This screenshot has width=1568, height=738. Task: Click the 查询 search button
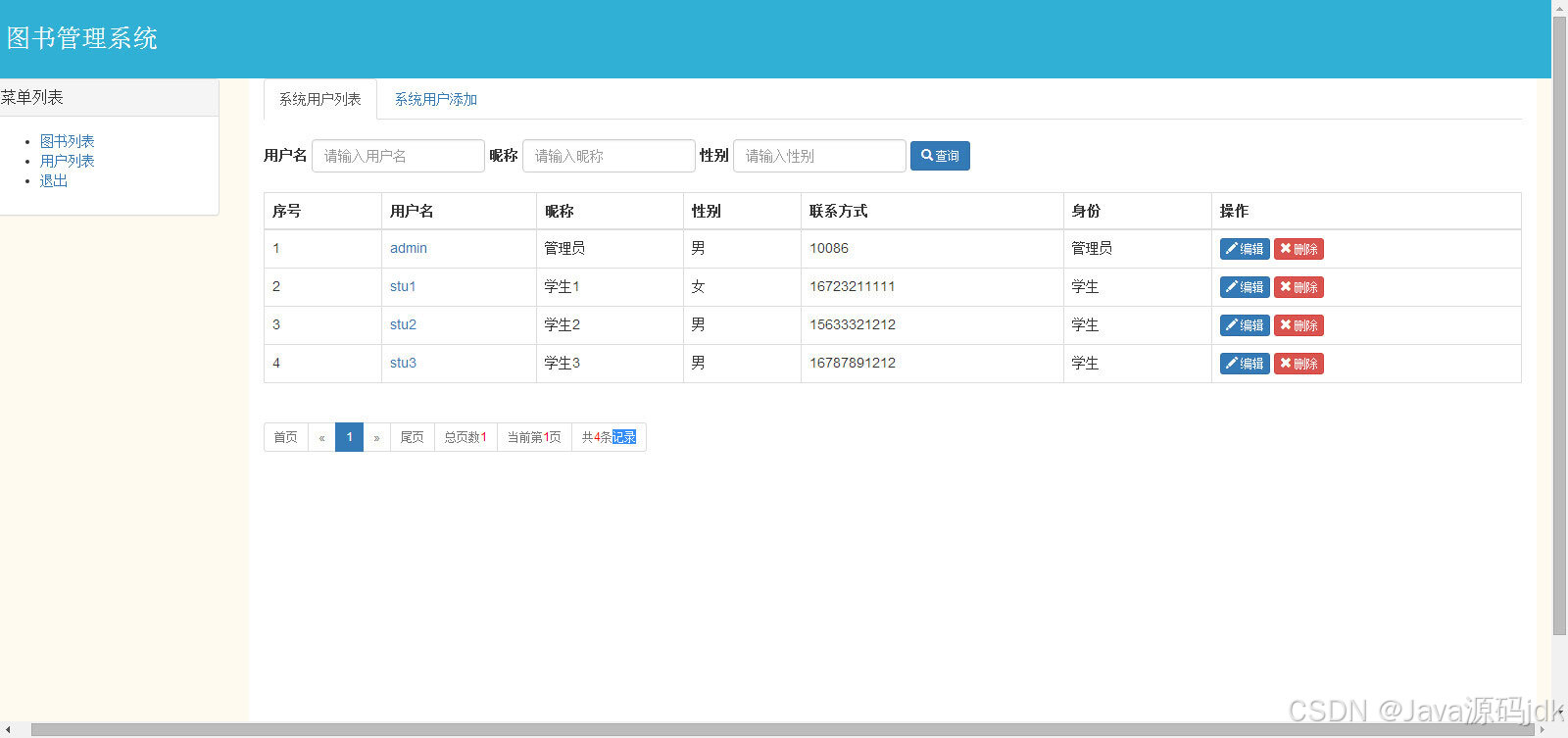(940, 156)
